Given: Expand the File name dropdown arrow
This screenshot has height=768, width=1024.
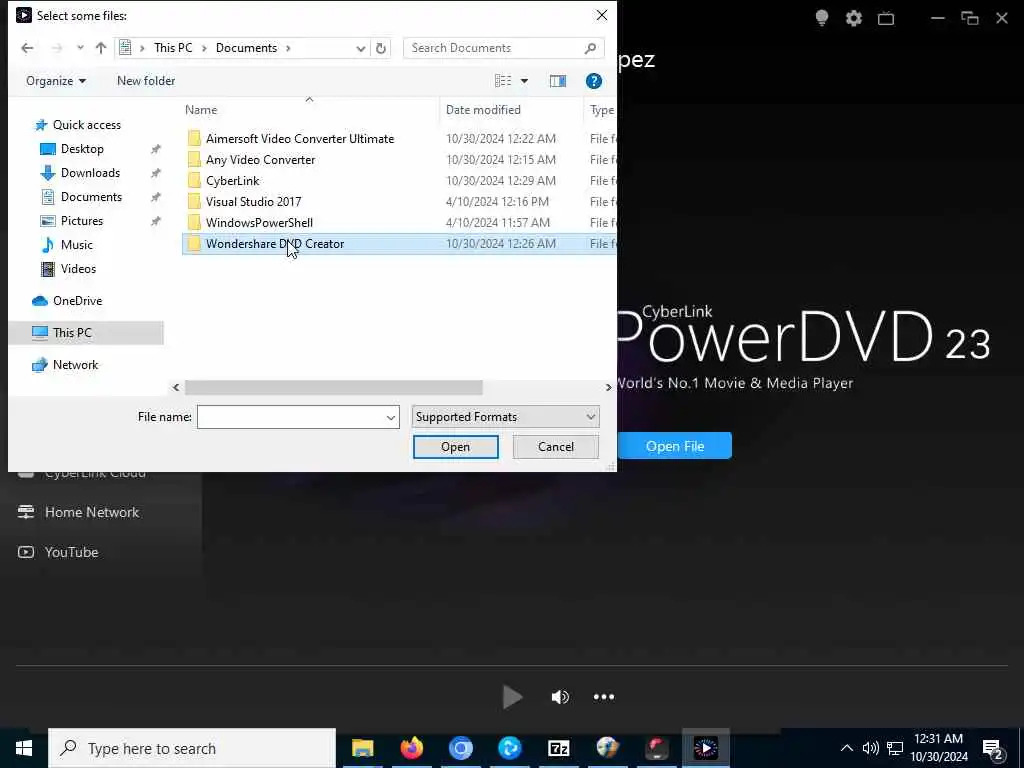Looking at the screenshot, I should (391, 417).
